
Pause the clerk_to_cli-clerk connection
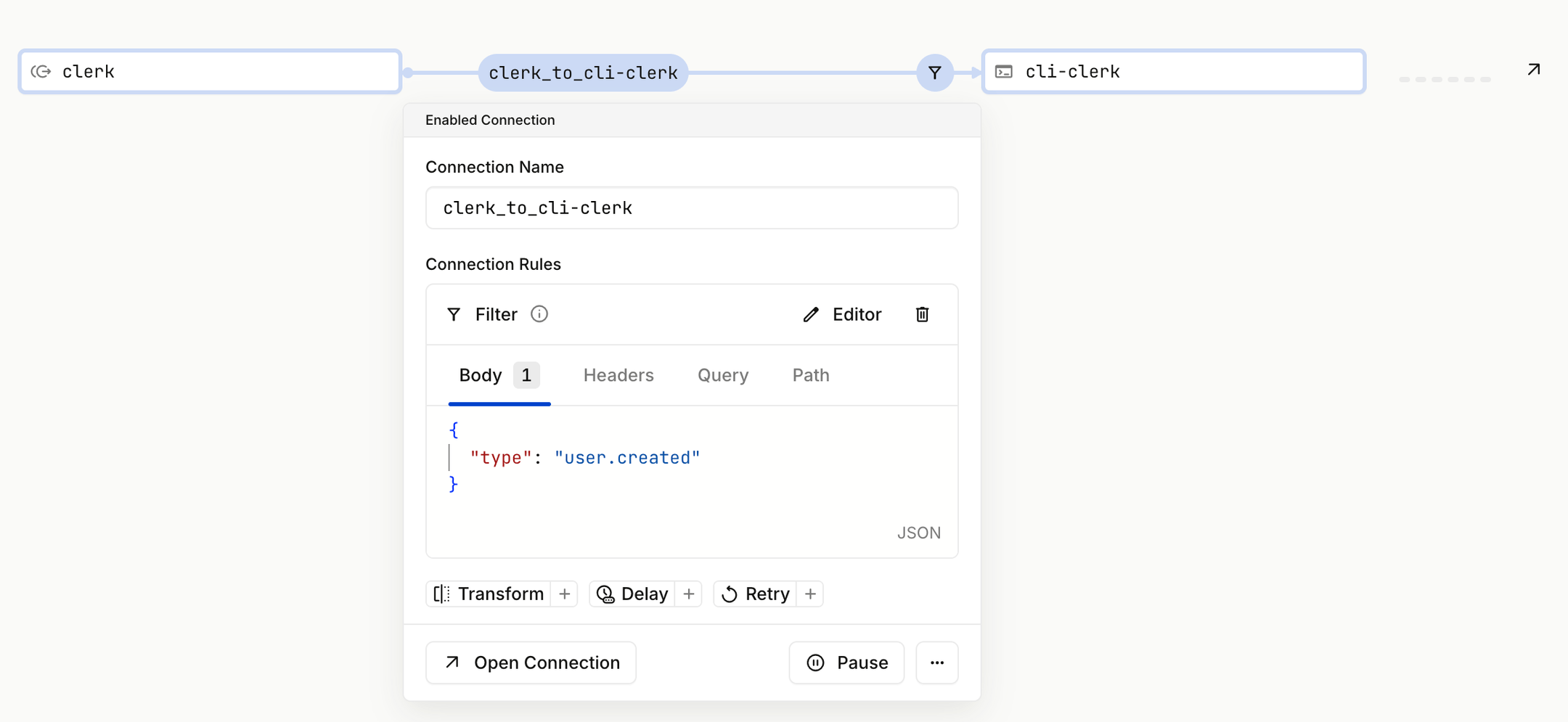click(x=846, y=662)
